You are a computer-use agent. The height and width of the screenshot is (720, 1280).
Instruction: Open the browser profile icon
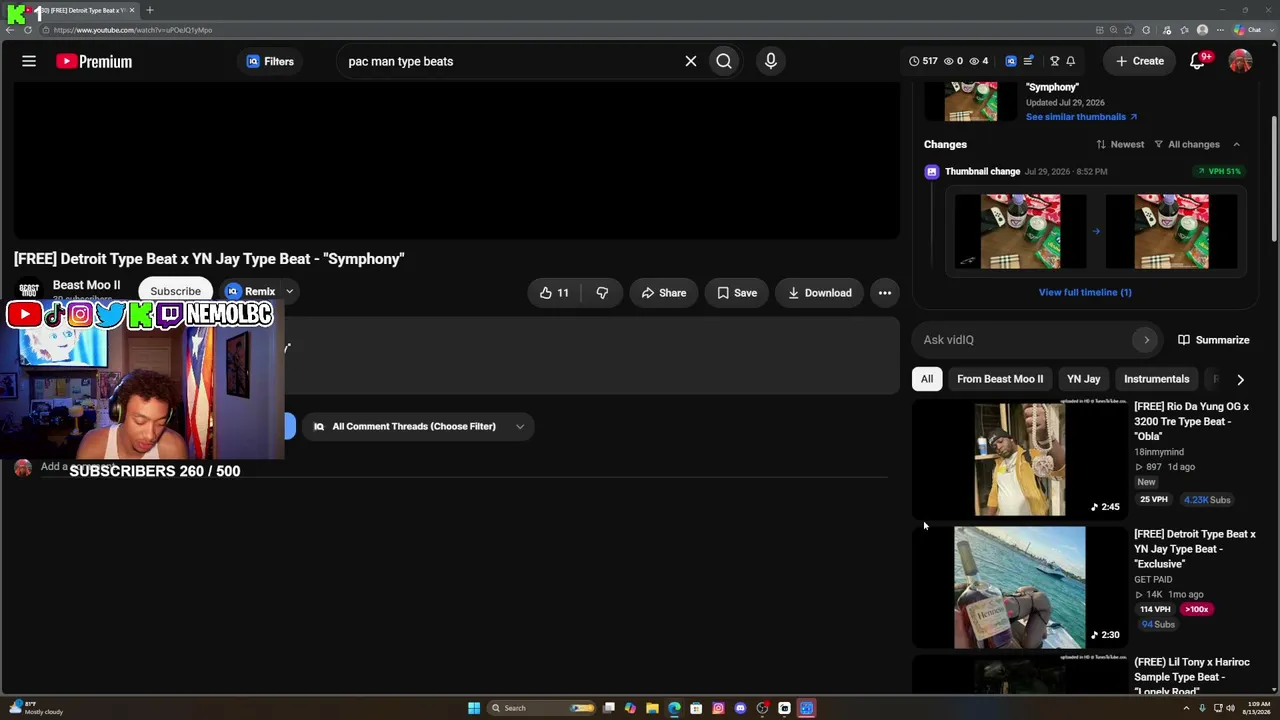tap(1202, 30)
